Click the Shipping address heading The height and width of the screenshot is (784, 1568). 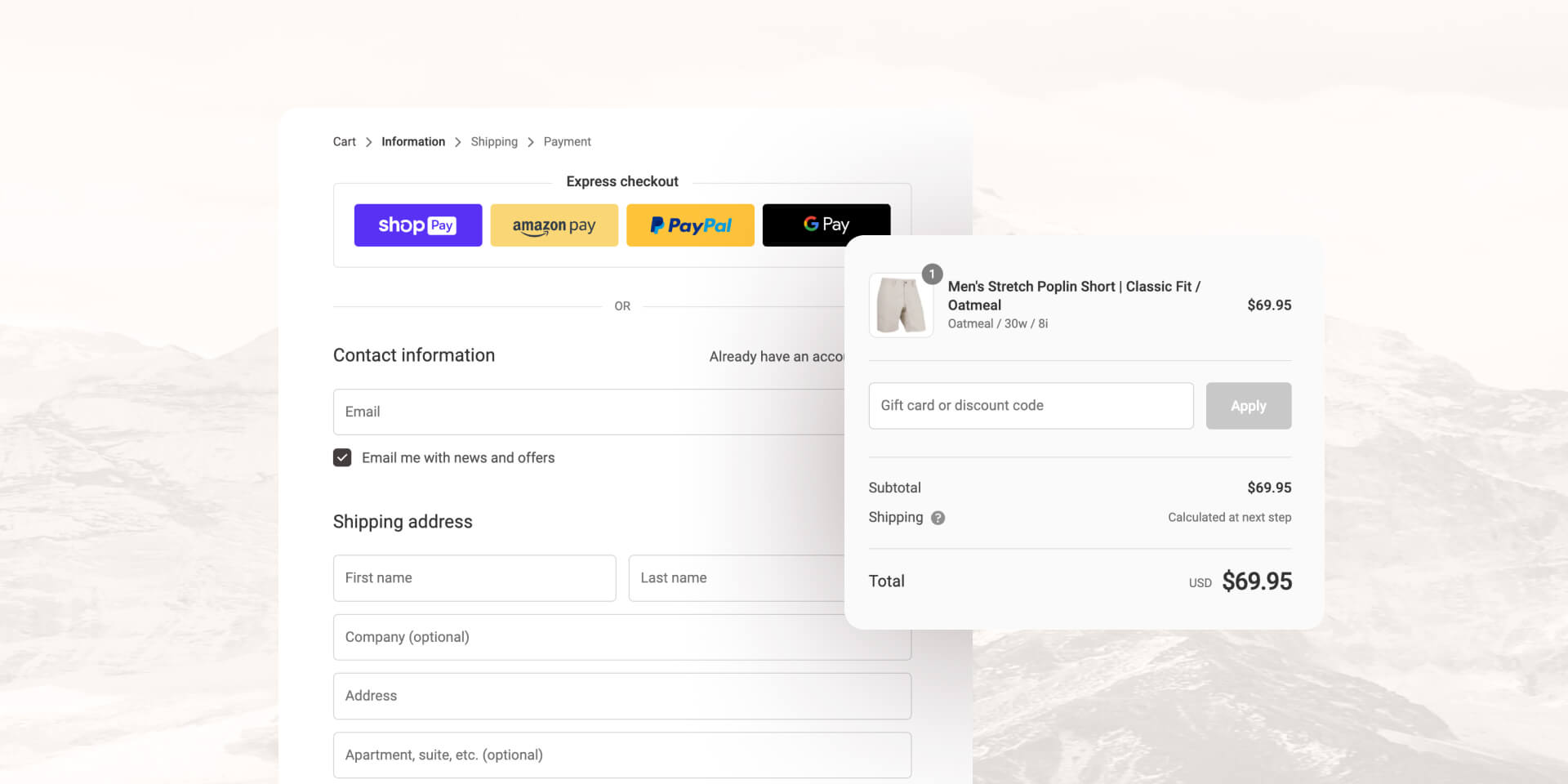[x=403, y=522]
